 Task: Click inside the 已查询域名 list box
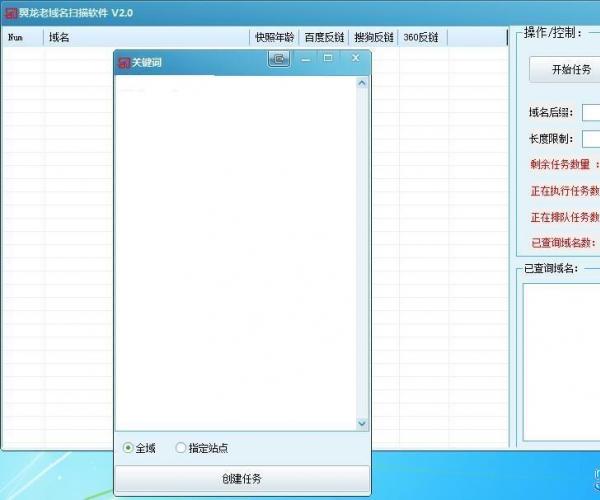pyautogui.click(x=561, y=362)
